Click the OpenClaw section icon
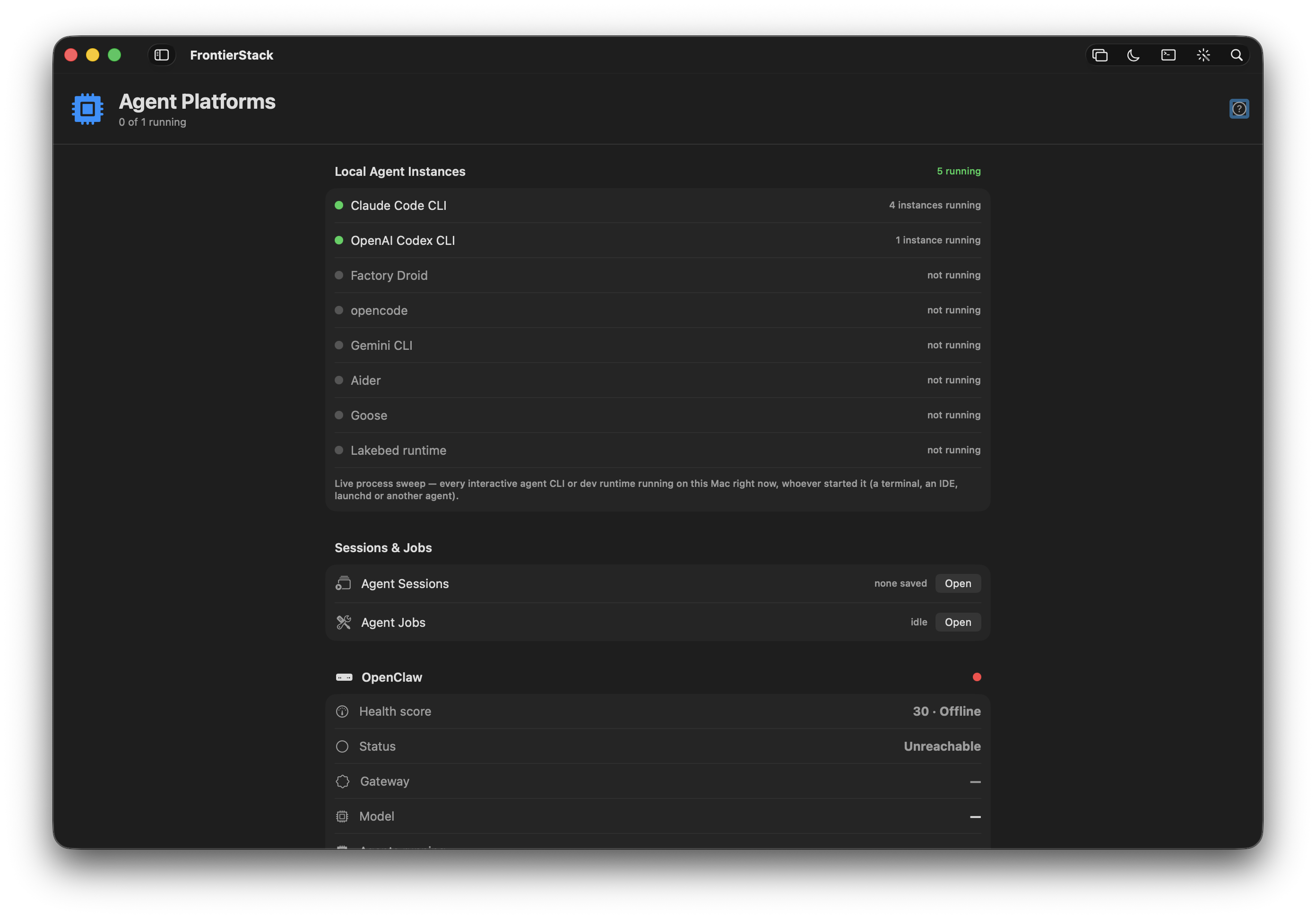 click(344, 677)
